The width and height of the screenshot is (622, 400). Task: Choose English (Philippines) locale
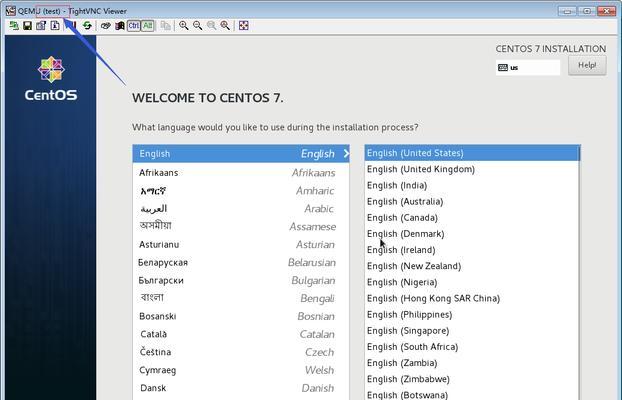point(472,315)
